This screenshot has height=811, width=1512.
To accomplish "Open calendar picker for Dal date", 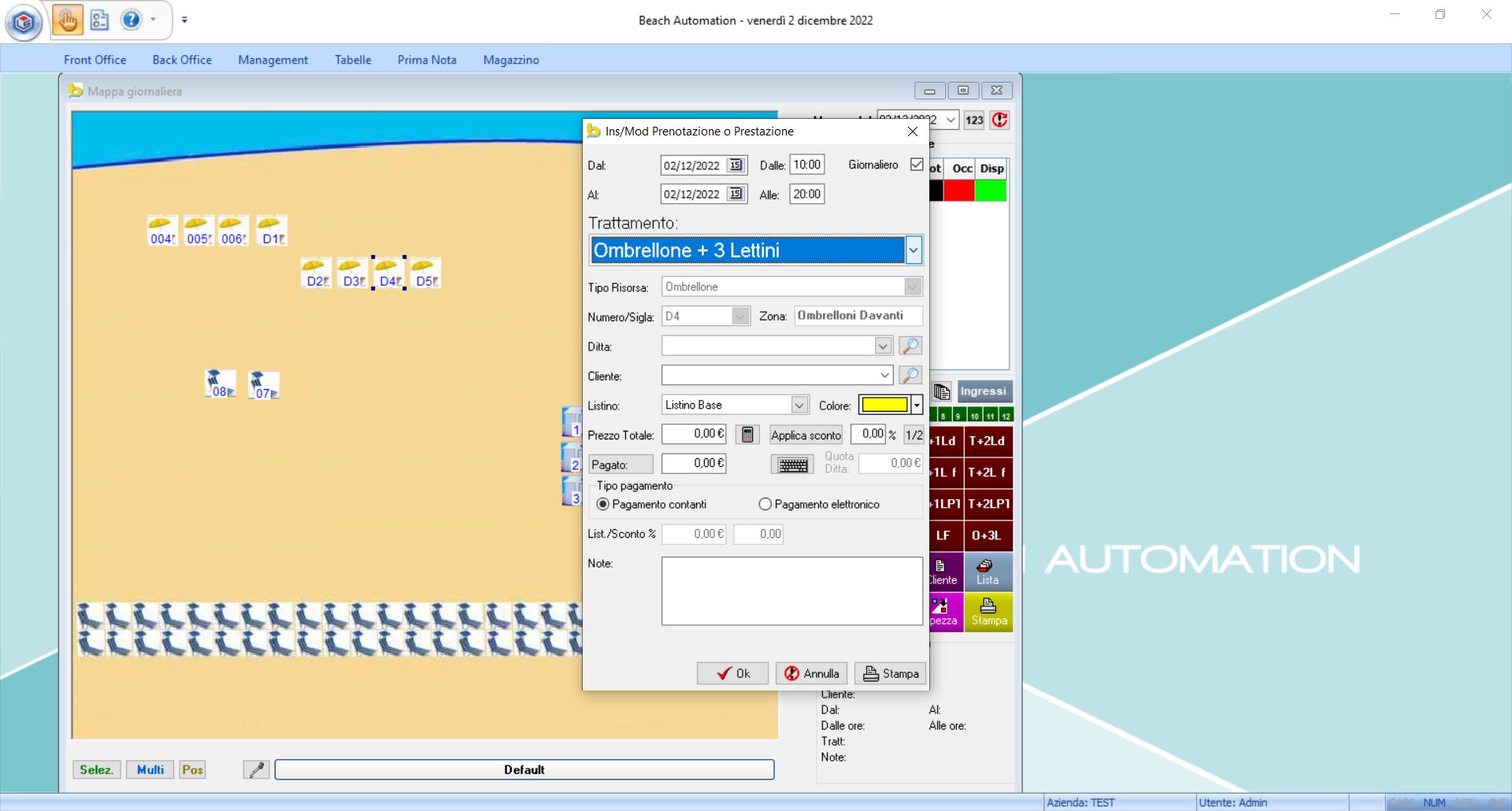I will [736, 165].
